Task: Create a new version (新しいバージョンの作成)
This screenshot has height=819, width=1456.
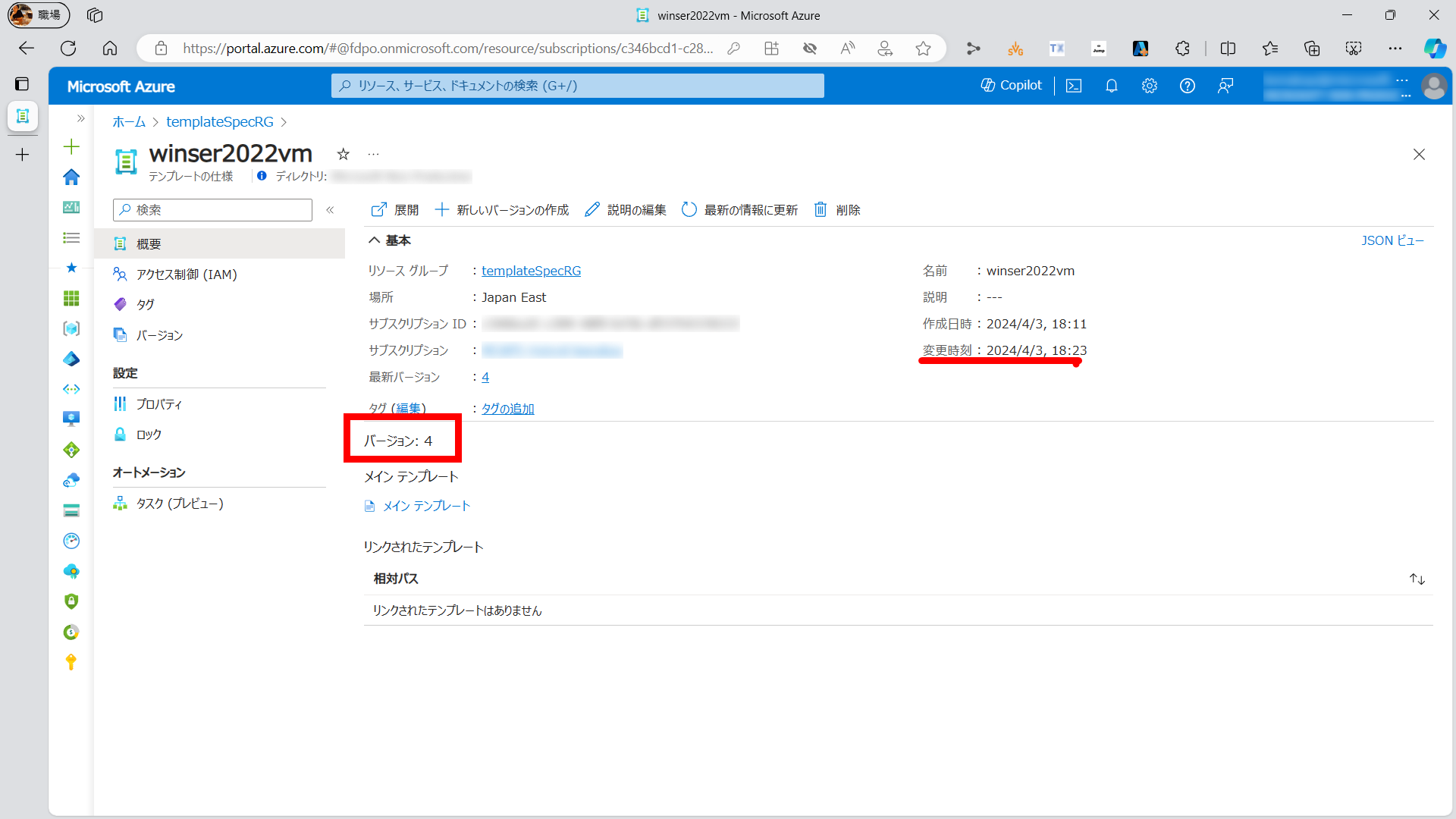Action: tap(502, 210)
